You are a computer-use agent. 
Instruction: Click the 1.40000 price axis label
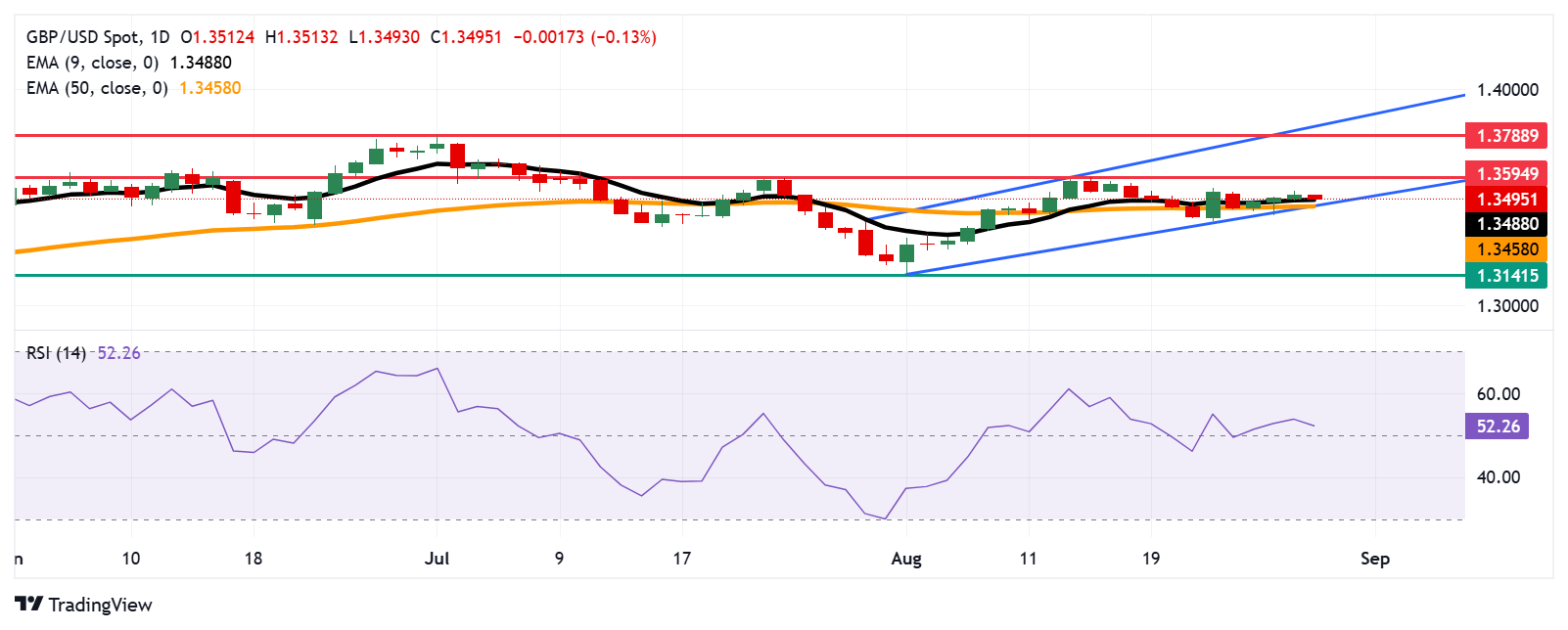1507,90
